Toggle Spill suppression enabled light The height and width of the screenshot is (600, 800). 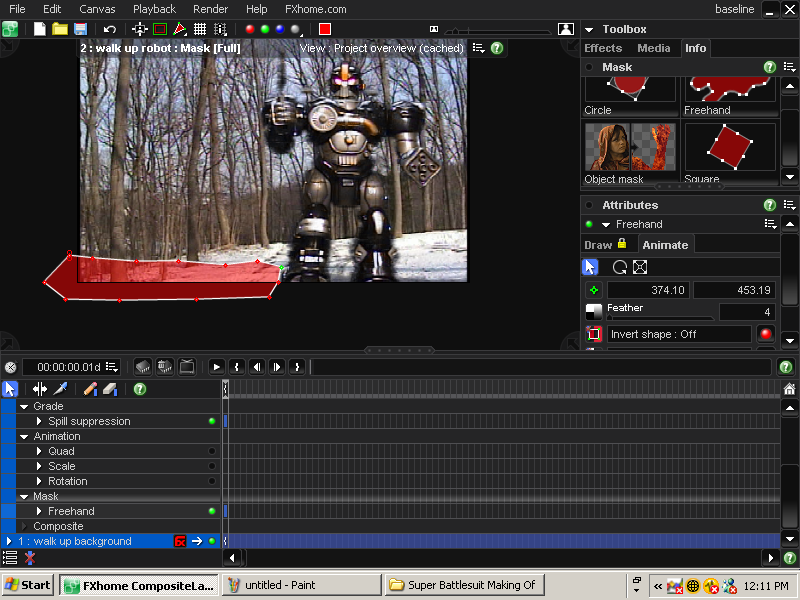(x=212, y=421)
